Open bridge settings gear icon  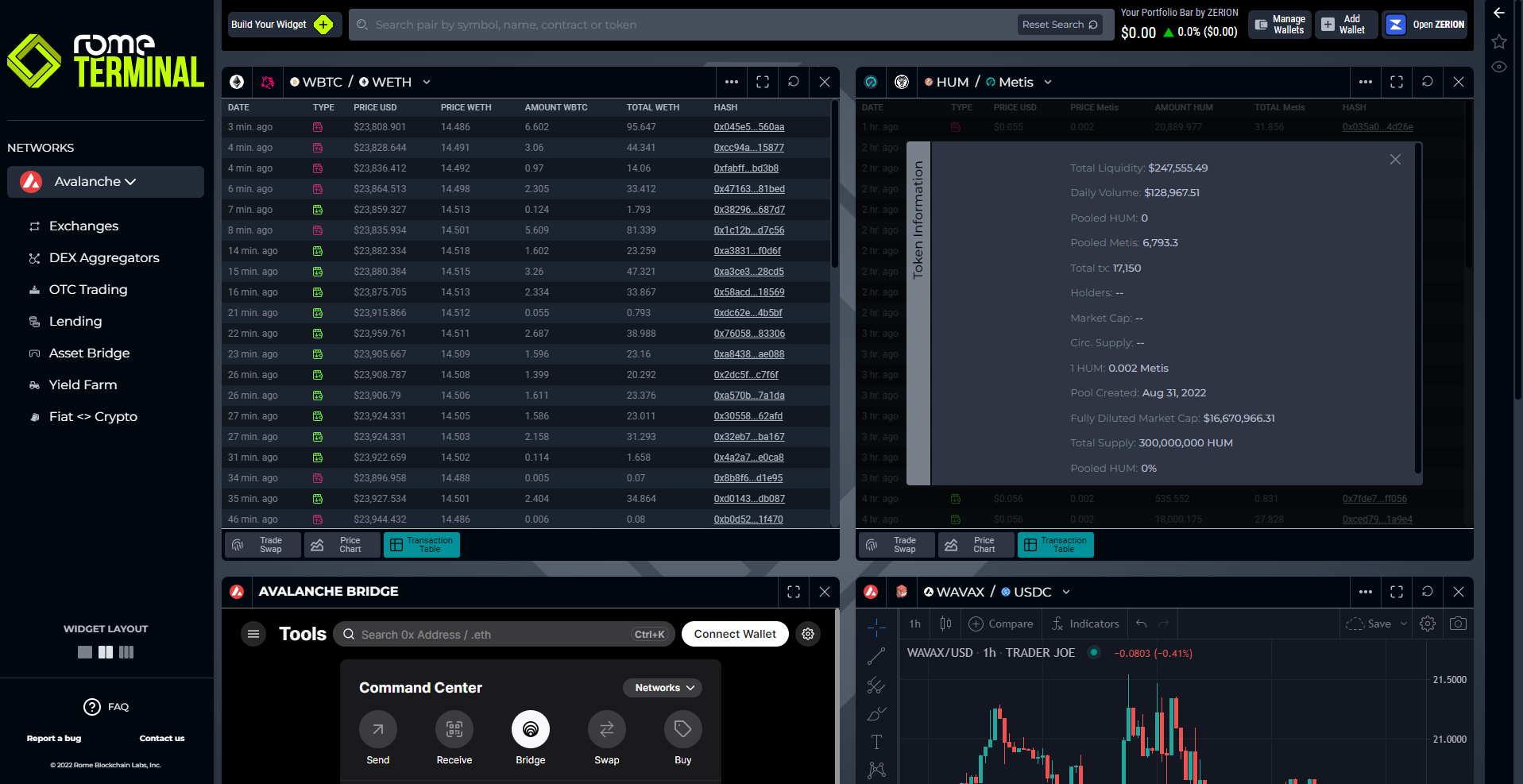click(808, 634)
